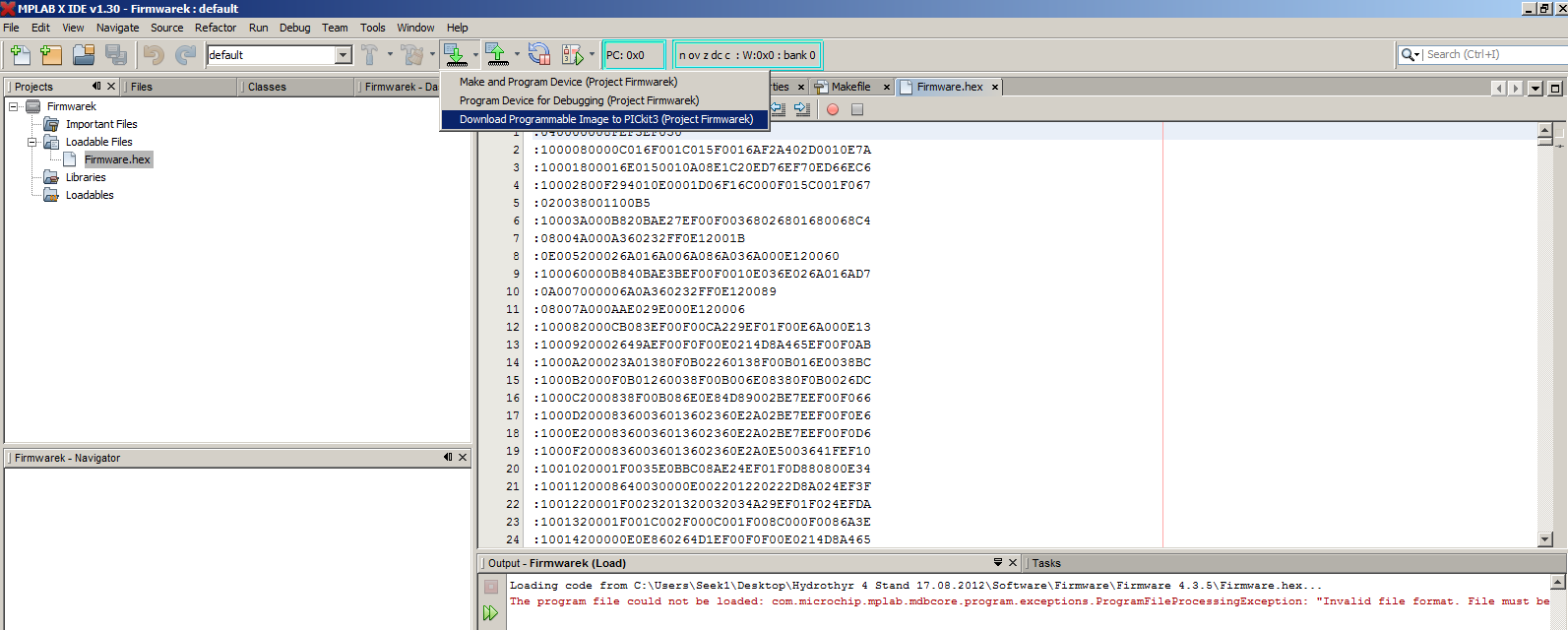This screenshot has width=1568, height=630.
Task: Open the Refactor menu
Action: [216, 28]
